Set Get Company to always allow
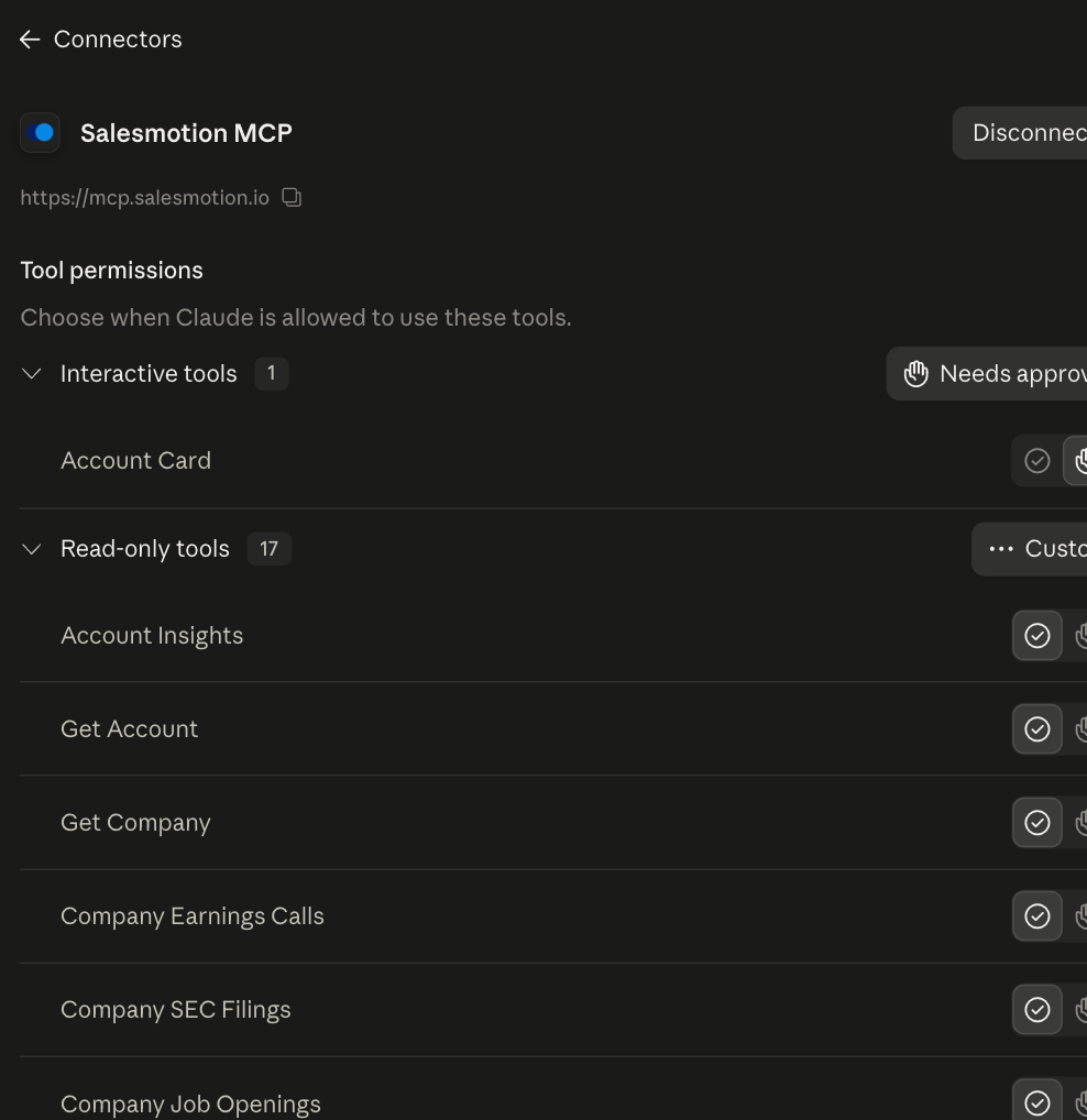The width and height of the screenshot is (1087, 1120). [x=1037, y=823]
